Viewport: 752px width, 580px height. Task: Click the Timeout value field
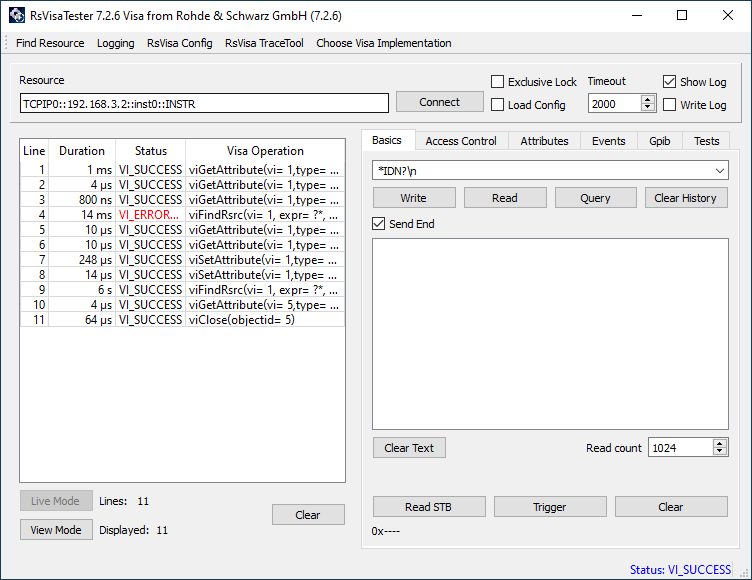click(614, 104)
